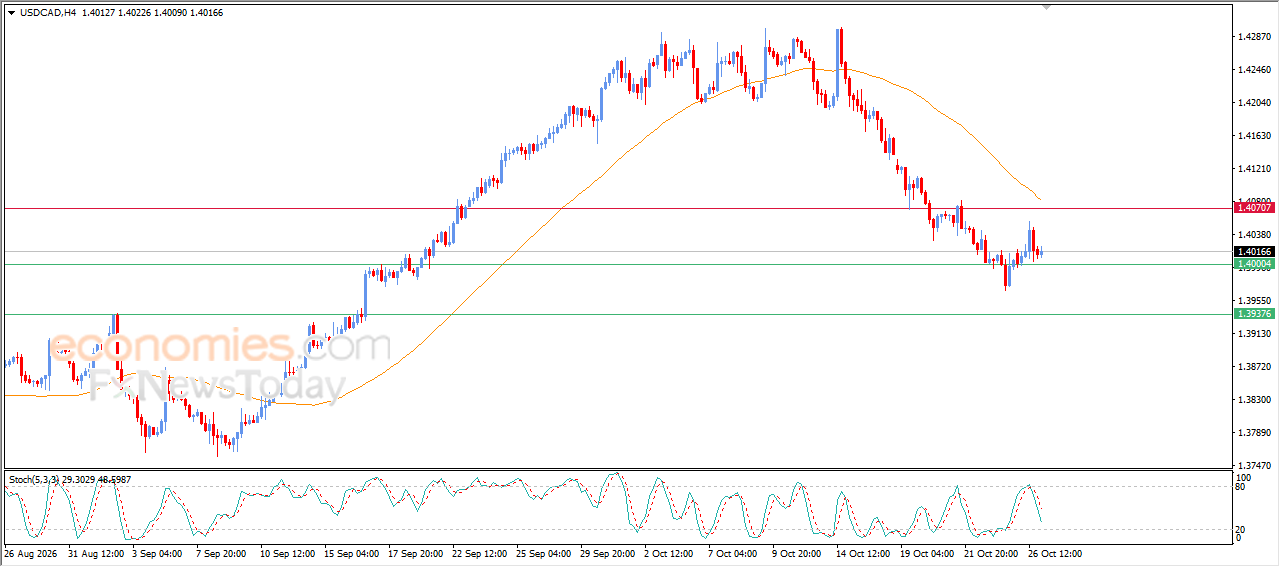Click the 1.41210 price axis value
Viewport: 1280px width, 567px height.
tap(1254, 169)
